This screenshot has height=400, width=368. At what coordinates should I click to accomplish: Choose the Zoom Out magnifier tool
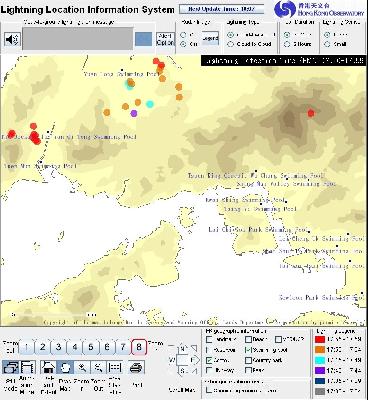click(x=98, y=367)
